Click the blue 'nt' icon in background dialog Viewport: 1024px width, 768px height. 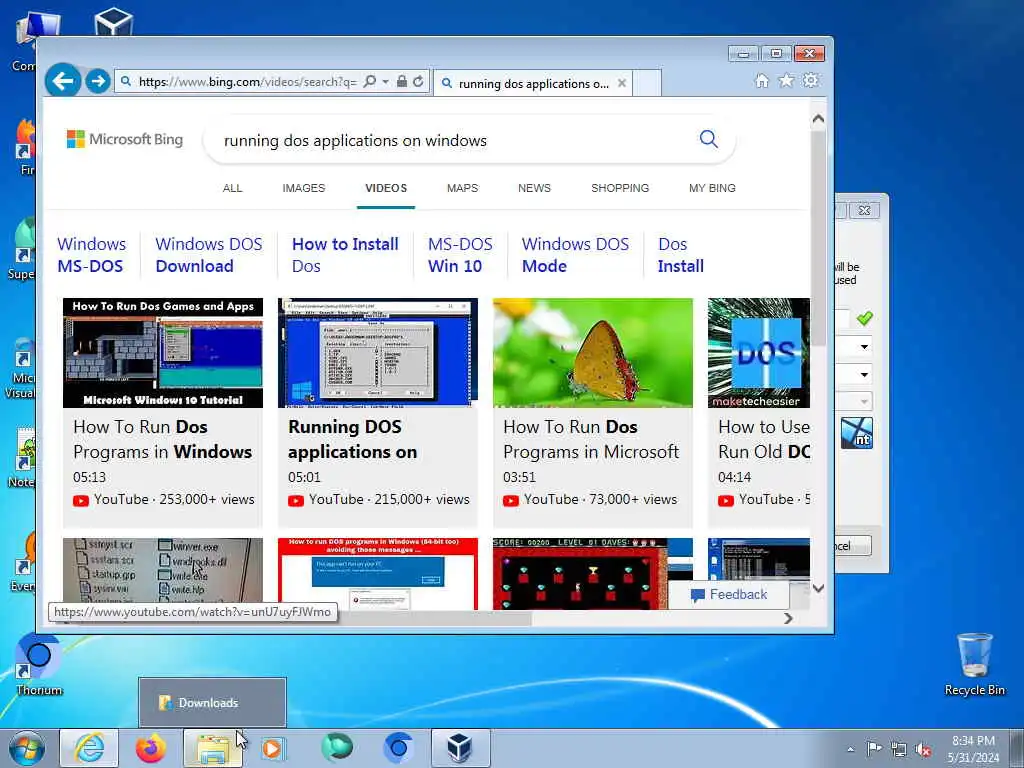[x=857, y=433]
